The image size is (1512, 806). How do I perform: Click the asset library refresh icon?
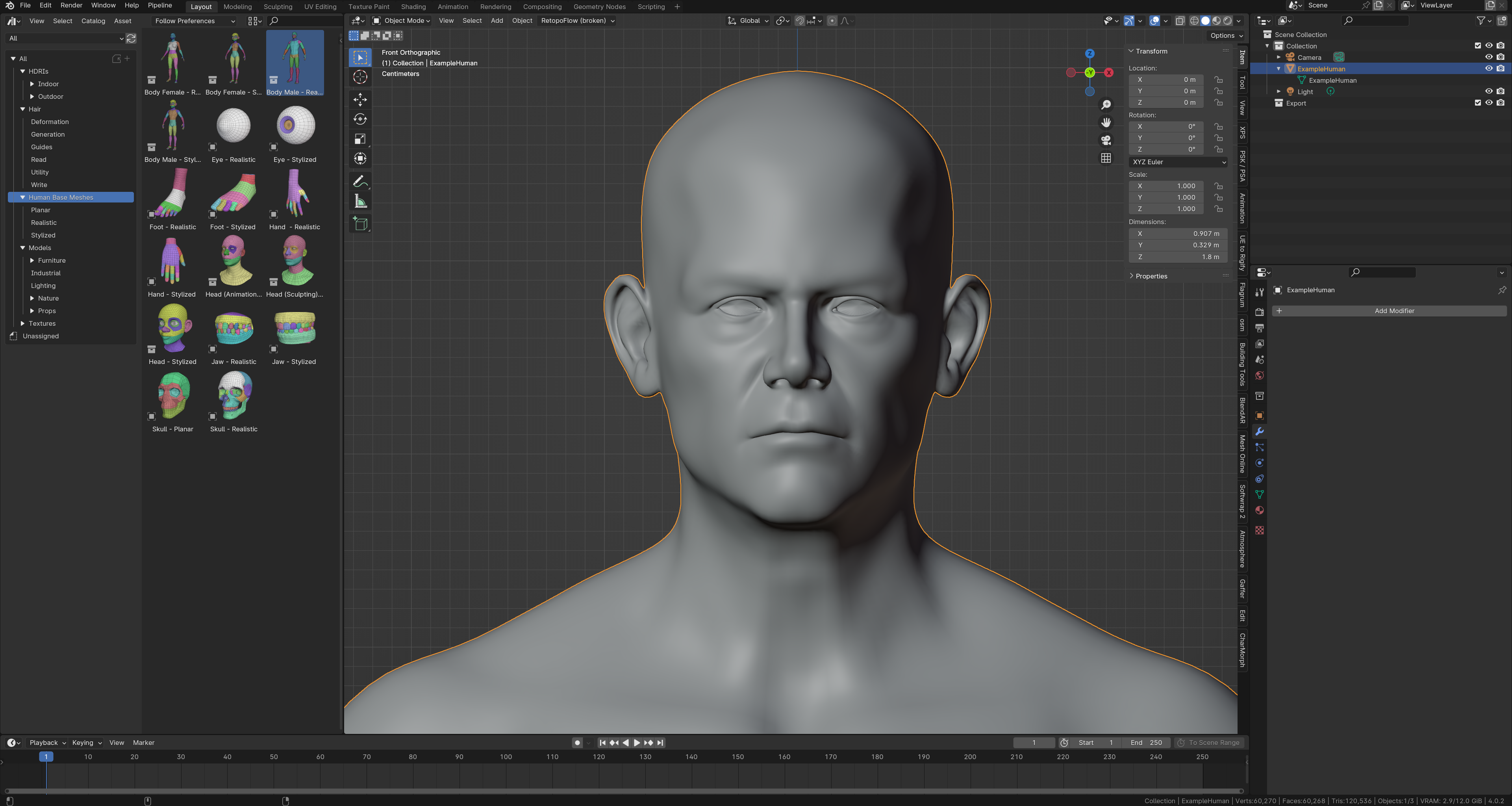pos(132,38)
